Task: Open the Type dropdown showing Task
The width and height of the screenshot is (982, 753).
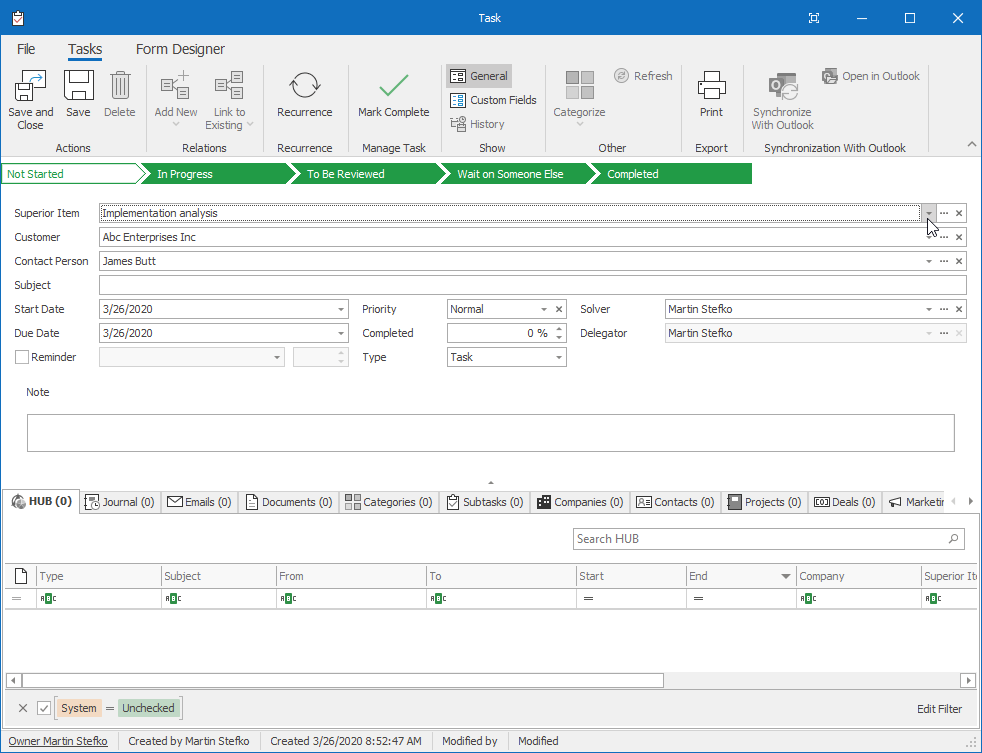Action: point(558,357)
